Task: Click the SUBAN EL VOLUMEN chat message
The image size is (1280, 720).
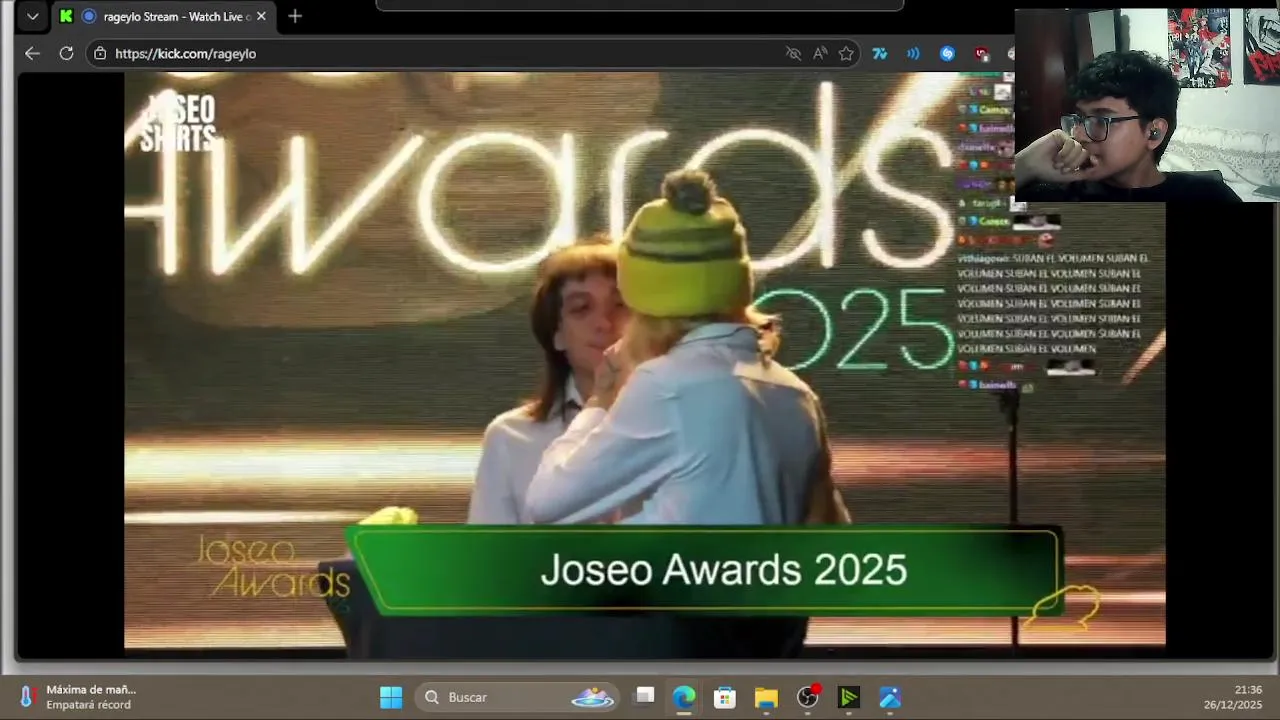Action: click(1051, 303)
